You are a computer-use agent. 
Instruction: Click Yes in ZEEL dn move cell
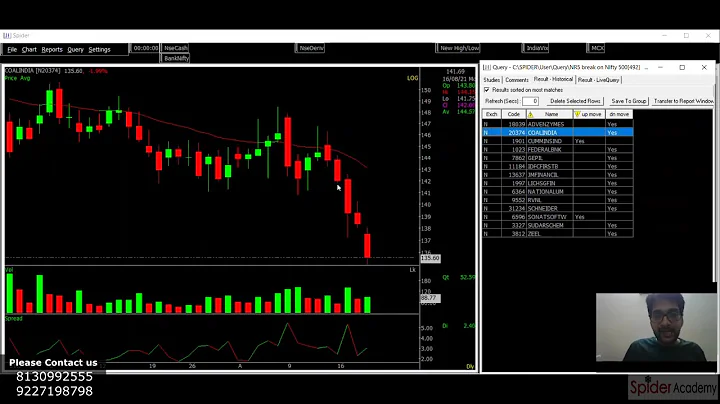click(x=612, y=234)
